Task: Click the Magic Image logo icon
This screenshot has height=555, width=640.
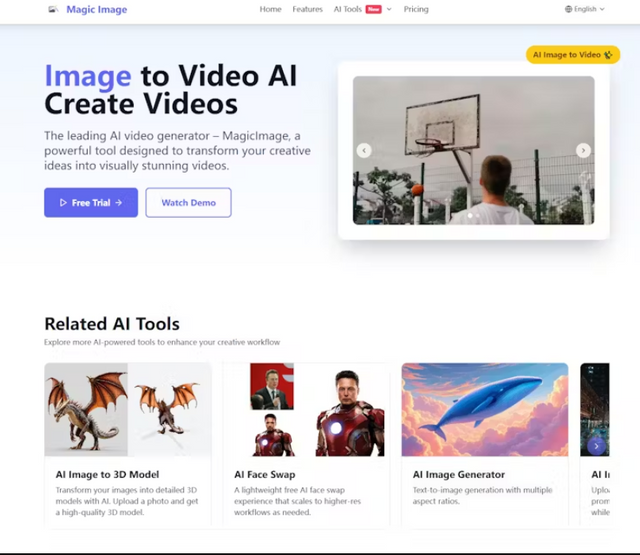Action: point(53,9)
